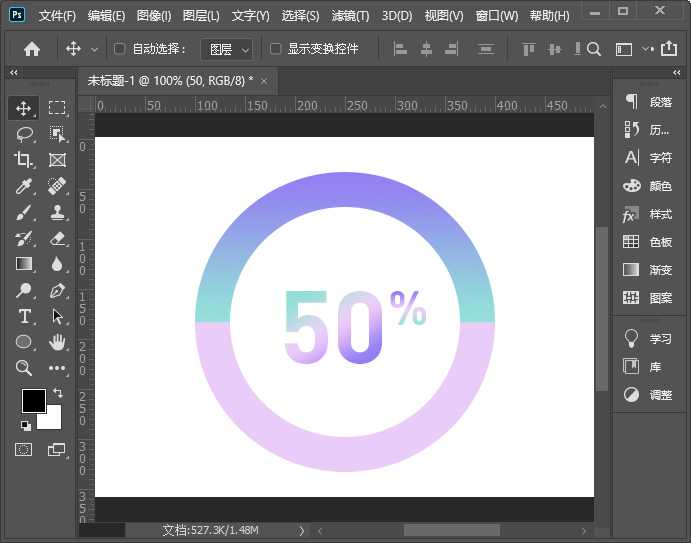Open the 图层 auto-select dropdown
Screen dimensions: 691x543
[227, 49]
